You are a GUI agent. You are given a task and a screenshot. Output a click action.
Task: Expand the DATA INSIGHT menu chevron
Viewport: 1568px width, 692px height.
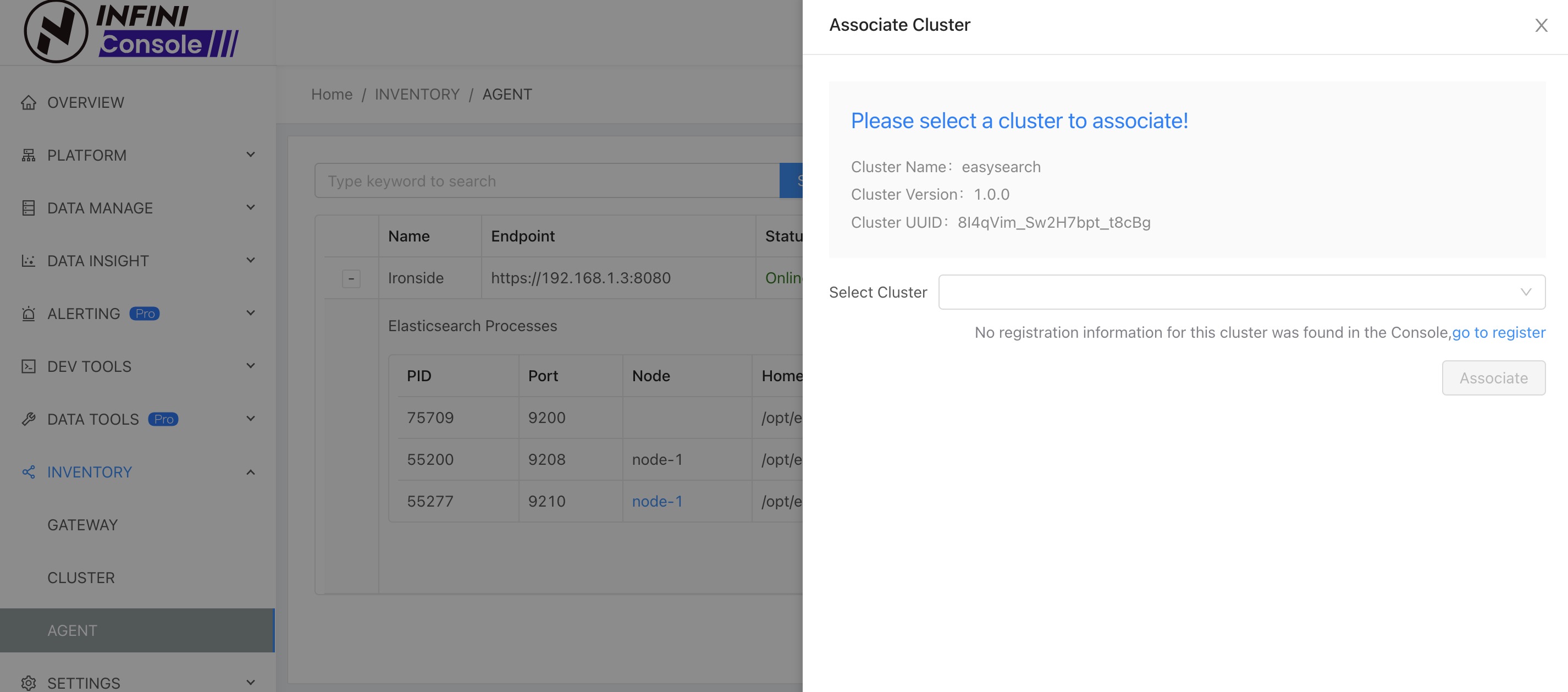(251, 260)
